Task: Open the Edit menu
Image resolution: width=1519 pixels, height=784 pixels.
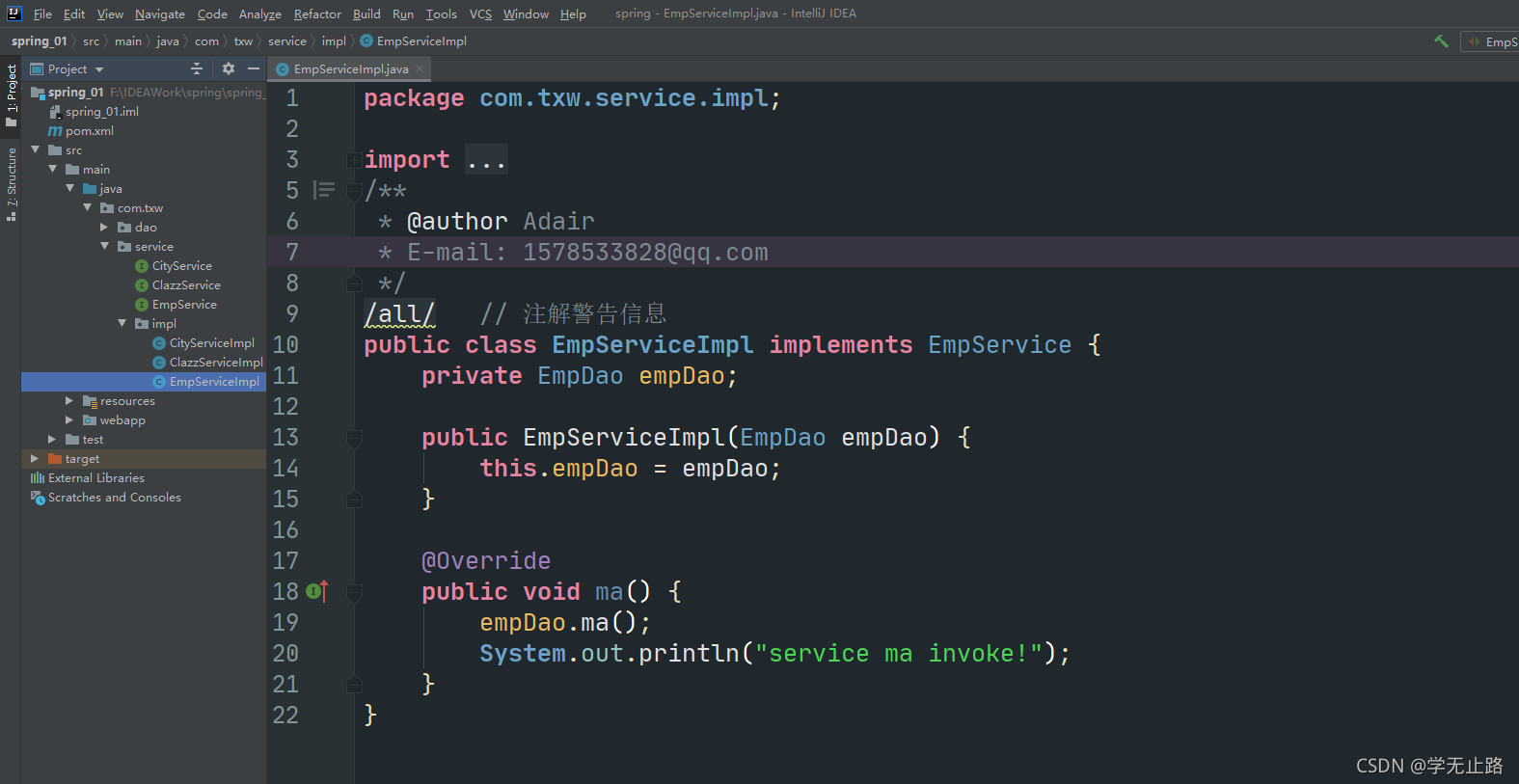Action: point(74,14)
